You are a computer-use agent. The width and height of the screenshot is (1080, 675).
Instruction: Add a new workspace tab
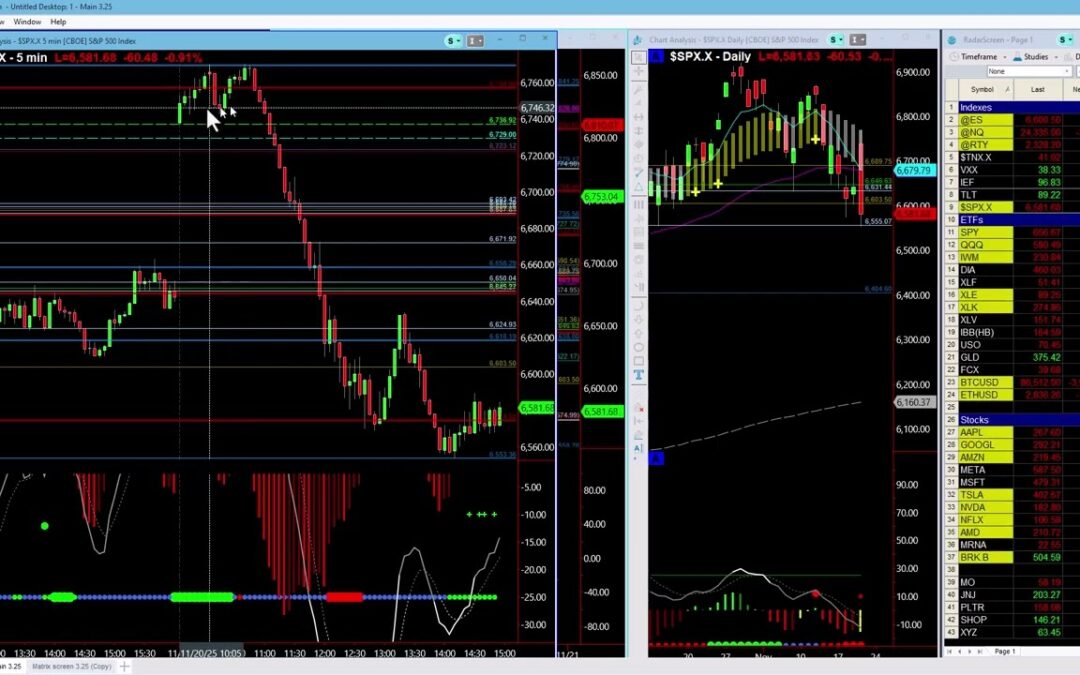pyautogui.click(x=125, y=666)
